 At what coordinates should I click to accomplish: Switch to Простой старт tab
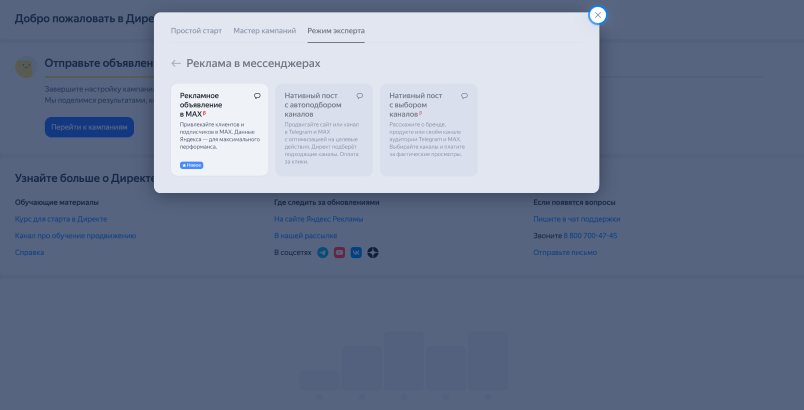point(196,31)
